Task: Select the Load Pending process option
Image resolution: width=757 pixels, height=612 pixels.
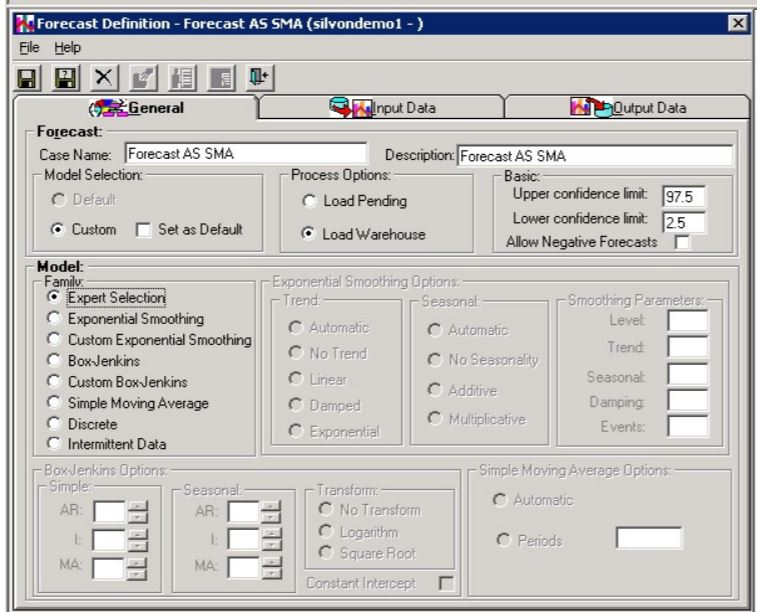Action: click(x=309, y=201)
